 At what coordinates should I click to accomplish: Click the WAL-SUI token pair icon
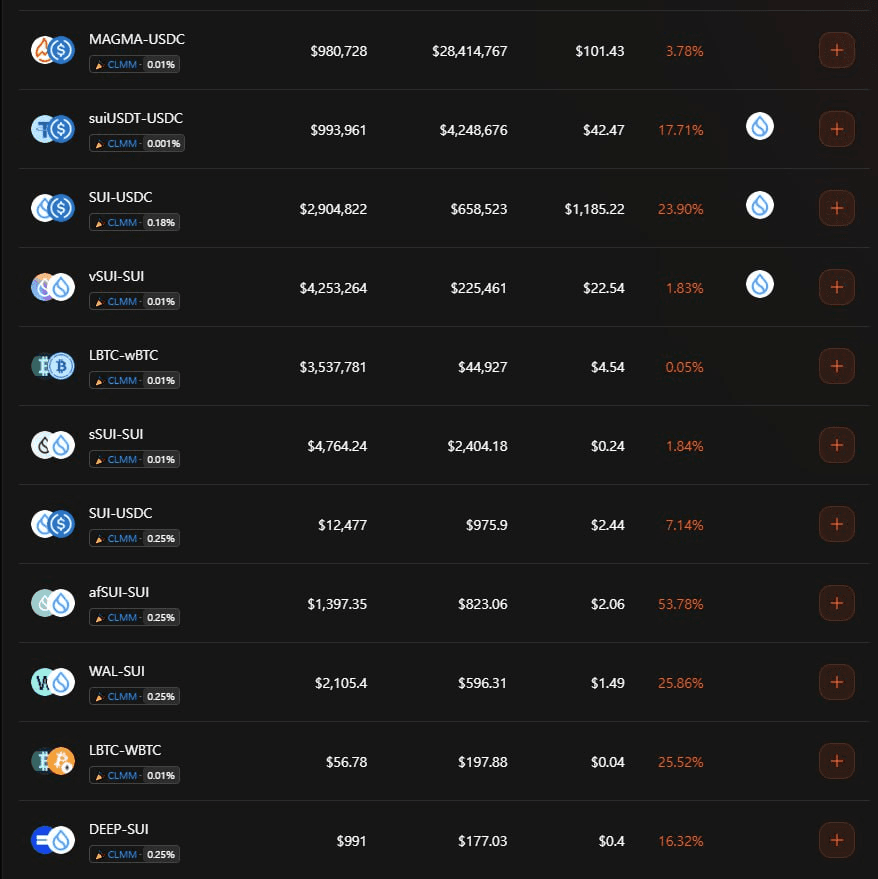53,682
